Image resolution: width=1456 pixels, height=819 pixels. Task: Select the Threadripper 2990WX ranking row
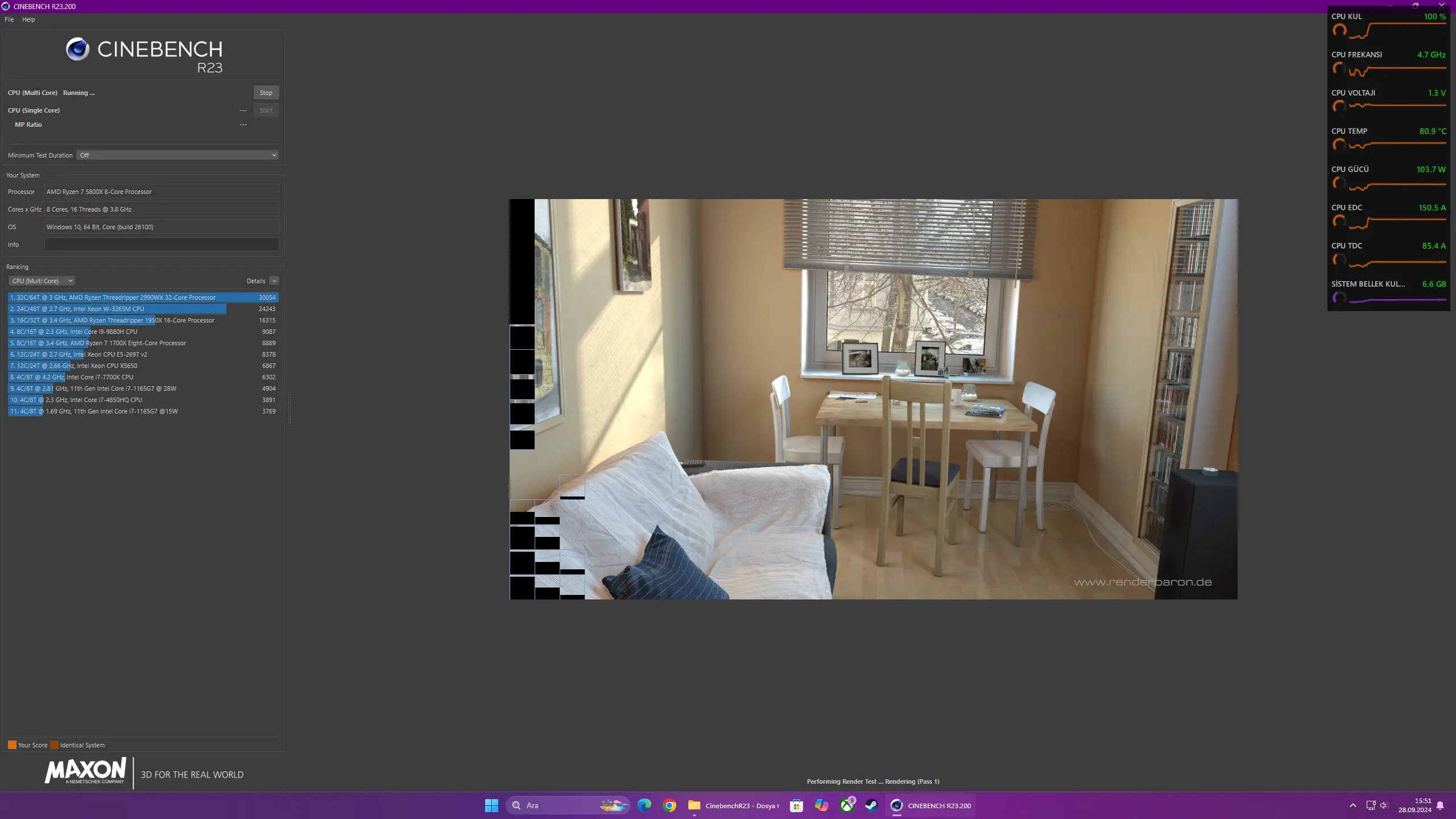coord(143,297)
